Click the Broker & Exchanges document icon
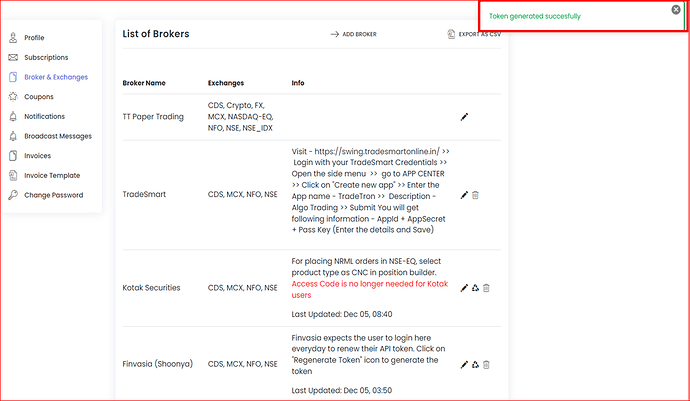The height and width of the screenshot is (401, 690). click(x=13, y=77)
